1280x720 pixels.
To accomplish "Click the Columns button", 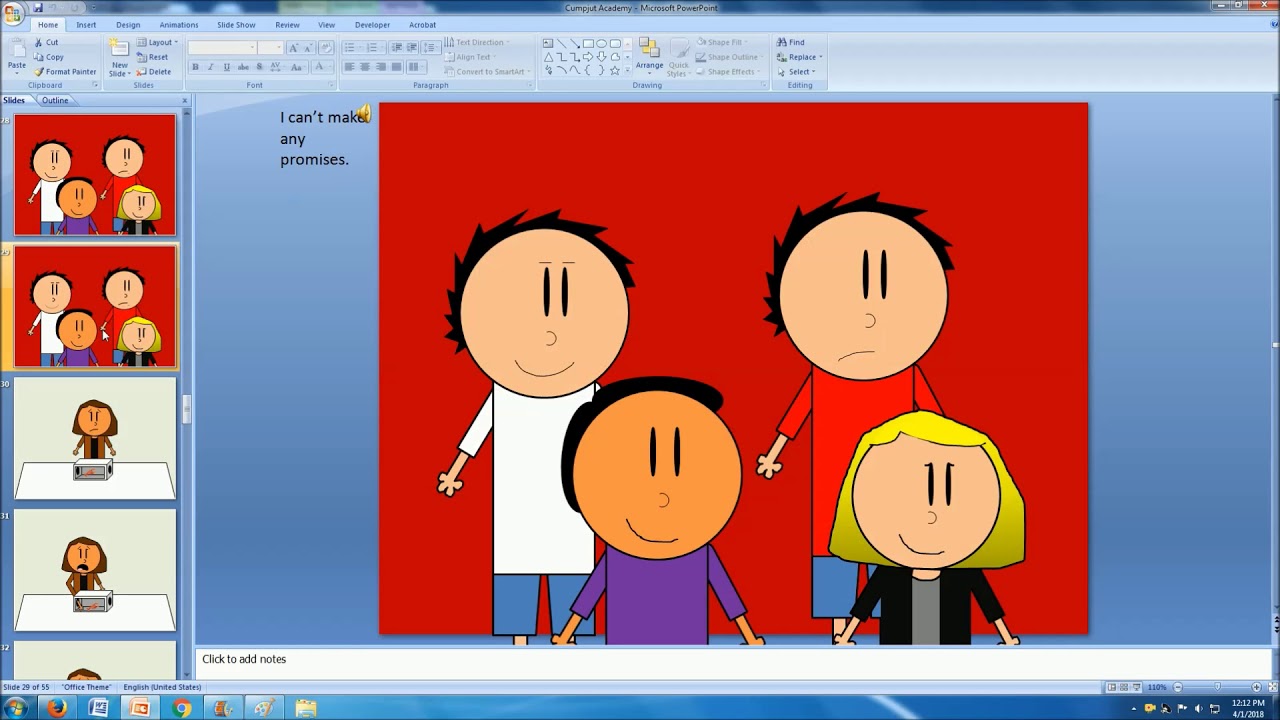I will tap(417, 67).
